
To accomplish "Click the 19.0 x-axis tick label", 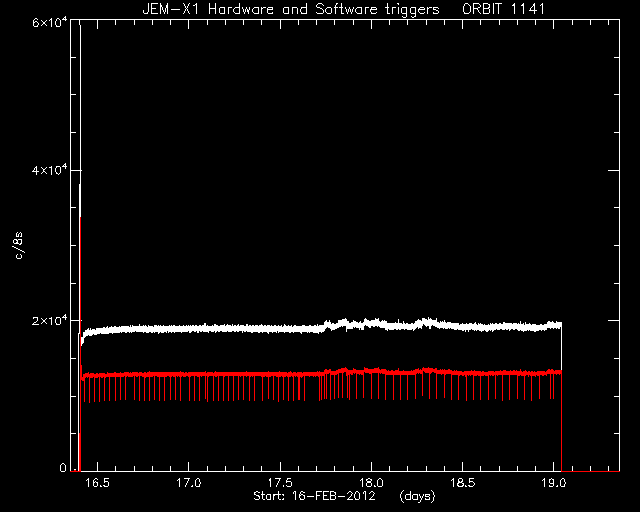I will (554, 483).
